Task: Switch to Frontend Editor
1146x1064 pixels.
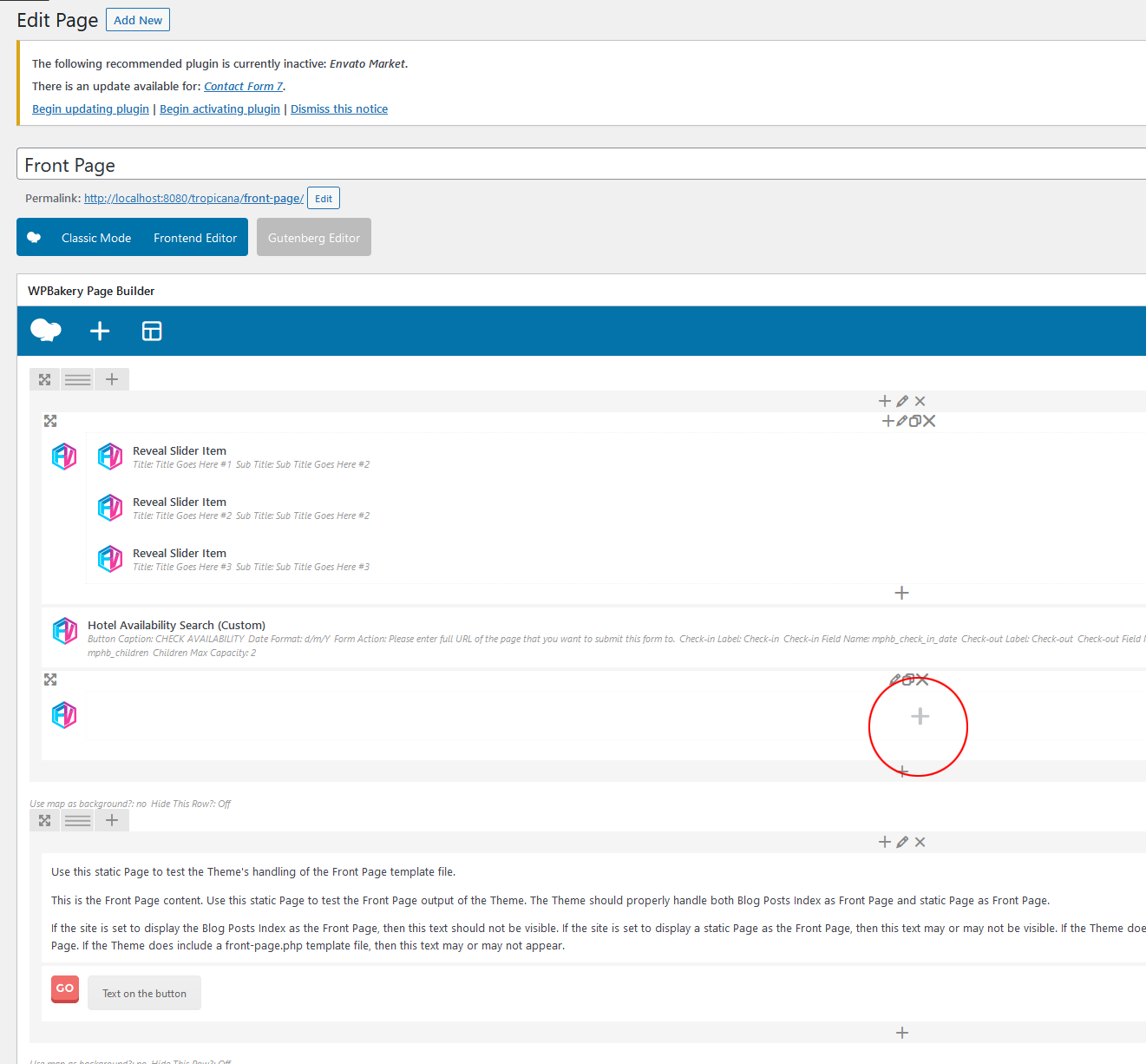Action: click(195, 238)
